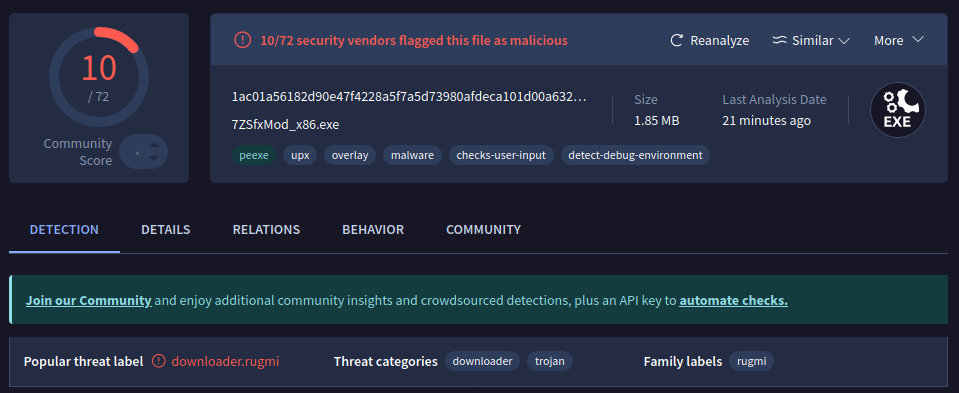The image size is (959, 393).
Task: Click the 10/72 detection score gauge
Action: (98, 76)
